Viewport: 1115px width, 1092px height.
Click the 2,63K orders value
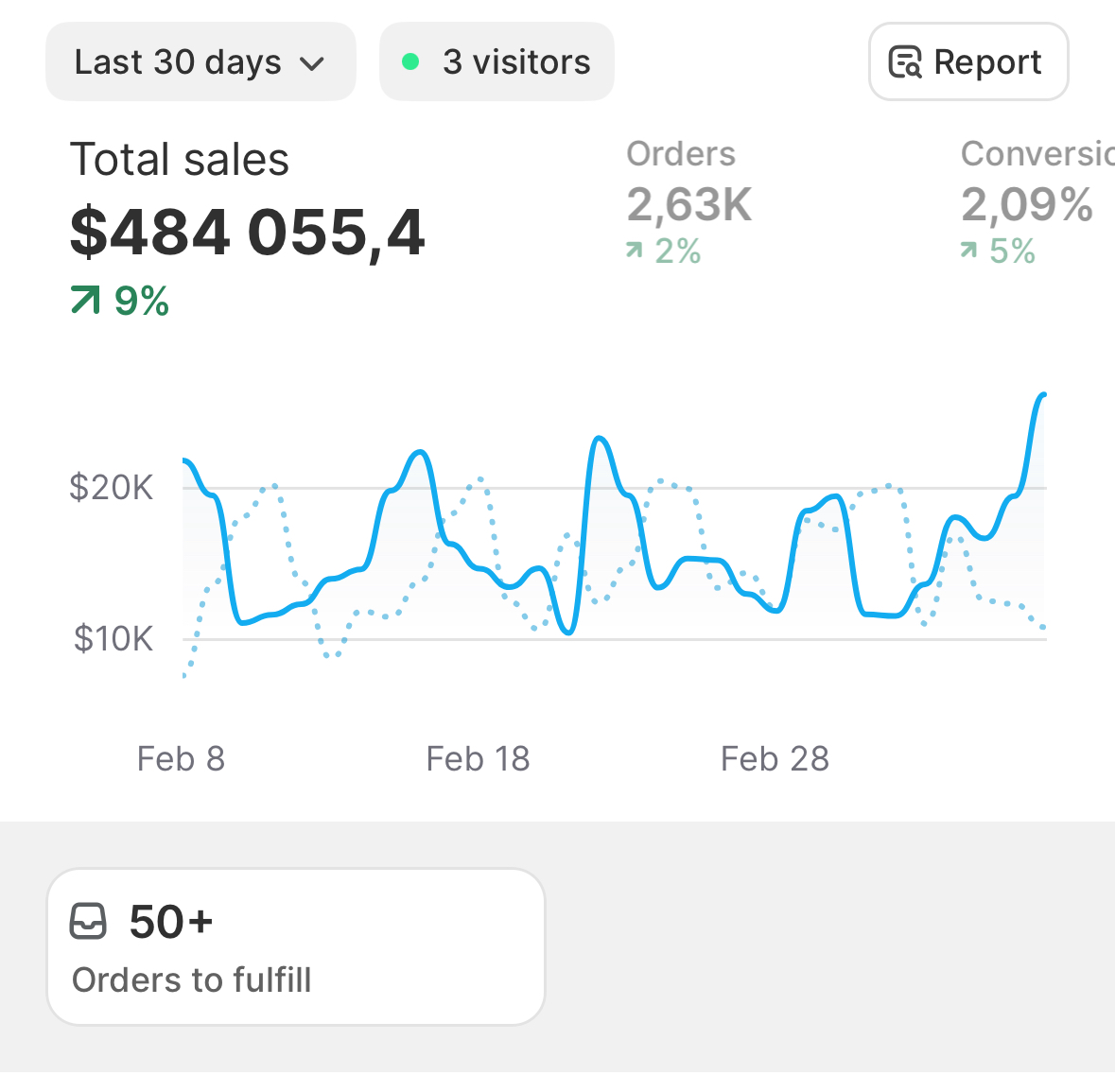(x=689, y=204)
